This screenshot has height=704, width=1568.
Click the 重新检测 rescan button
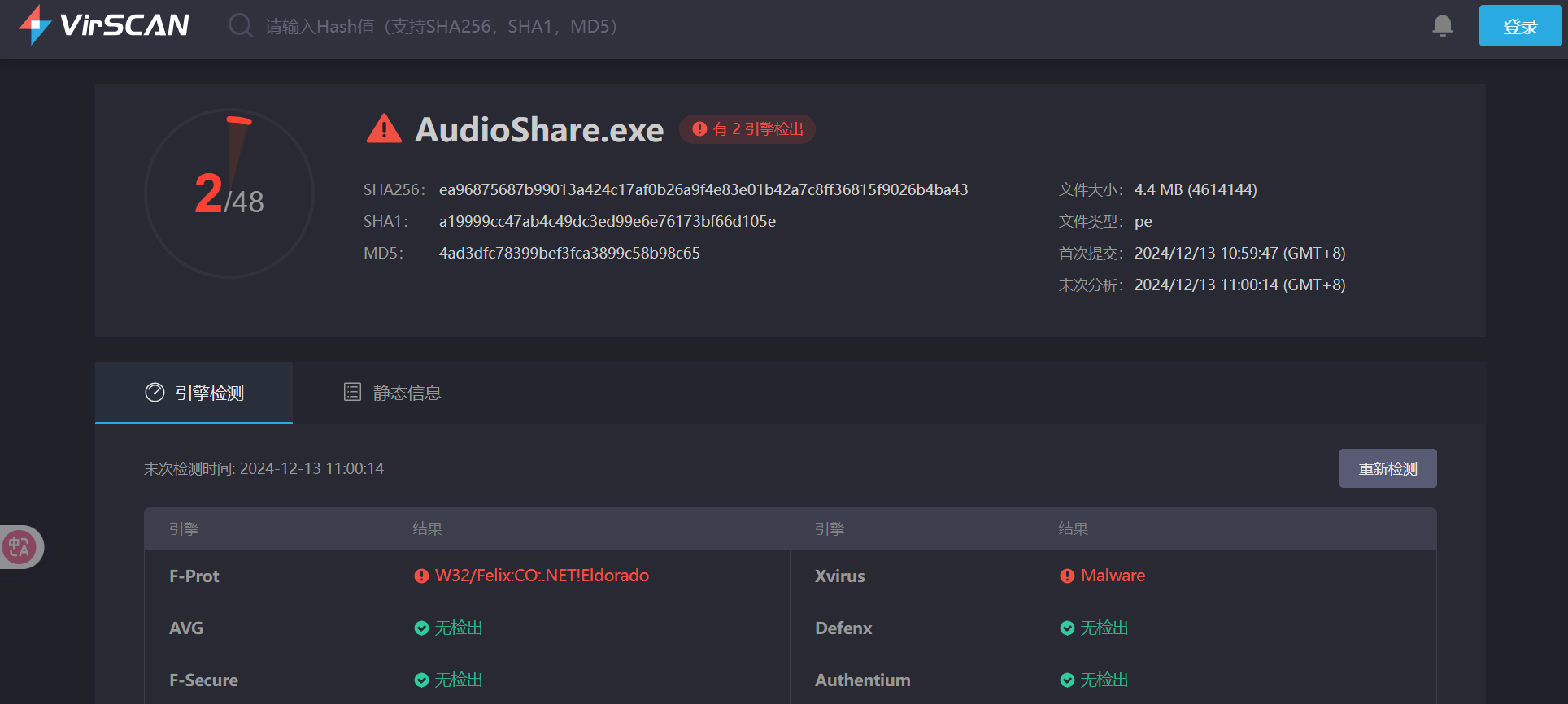pyautogui.click(x=1387, y=468)
